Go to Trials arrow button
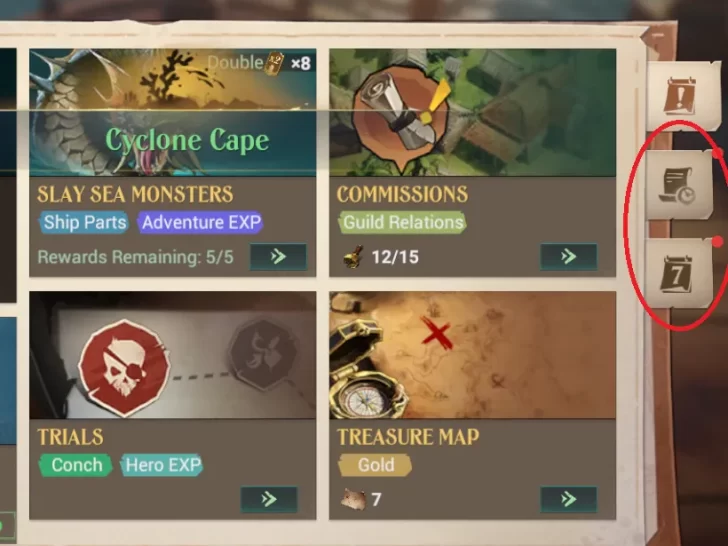Image resolution: width=728 pixels, height=546 pixels. 269,499
